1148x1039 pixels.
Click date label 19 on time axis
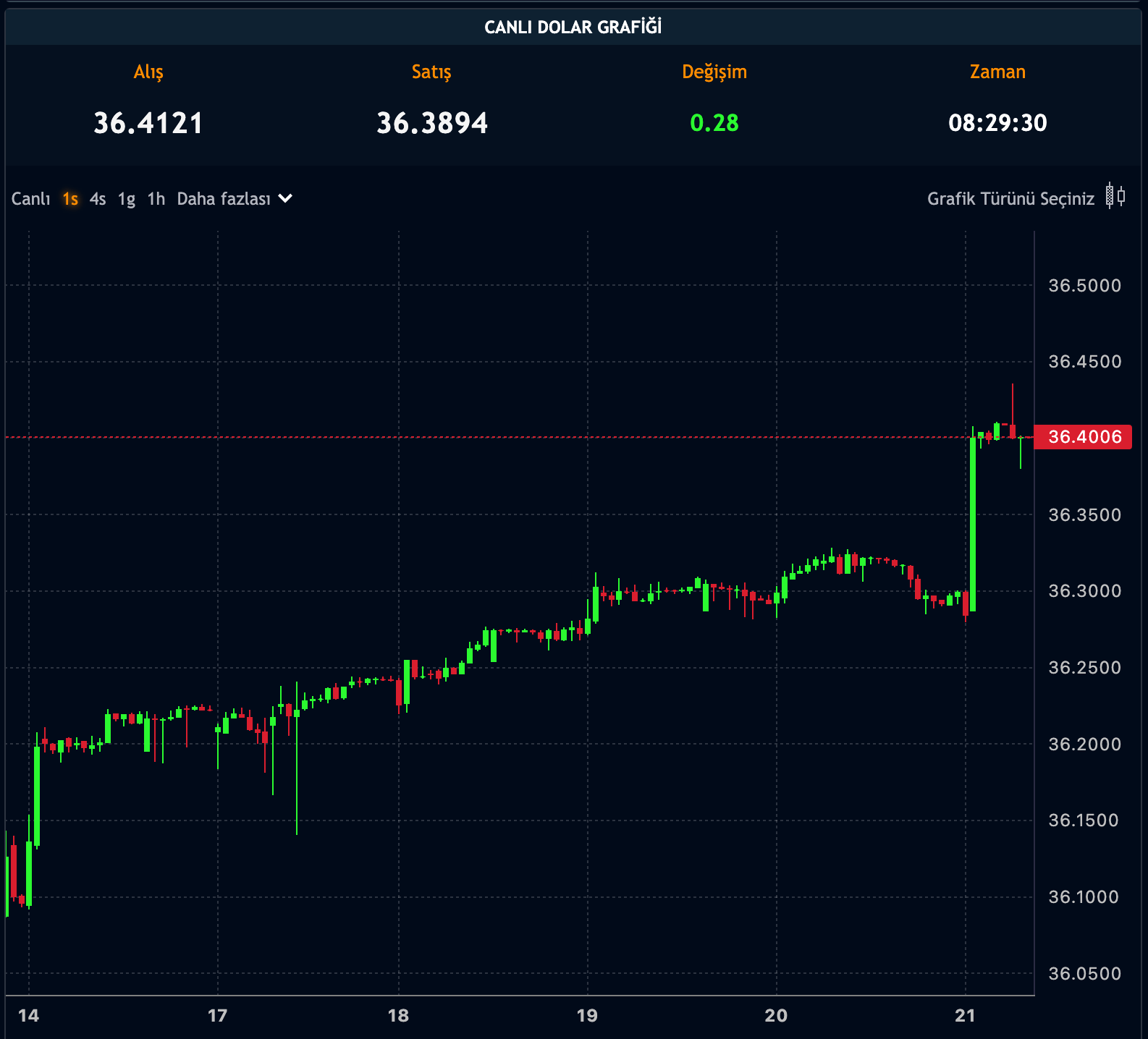(587, 1016)
